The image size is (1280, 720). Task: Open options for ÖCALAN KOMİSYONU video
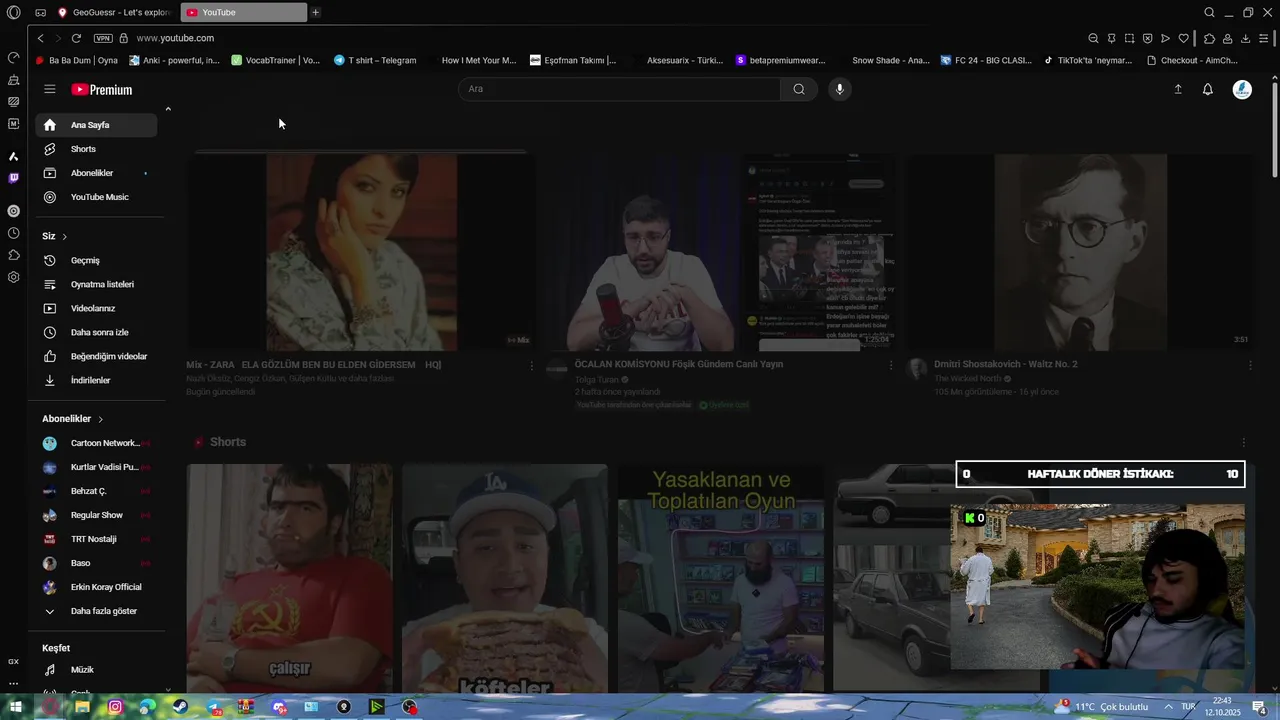891,366
